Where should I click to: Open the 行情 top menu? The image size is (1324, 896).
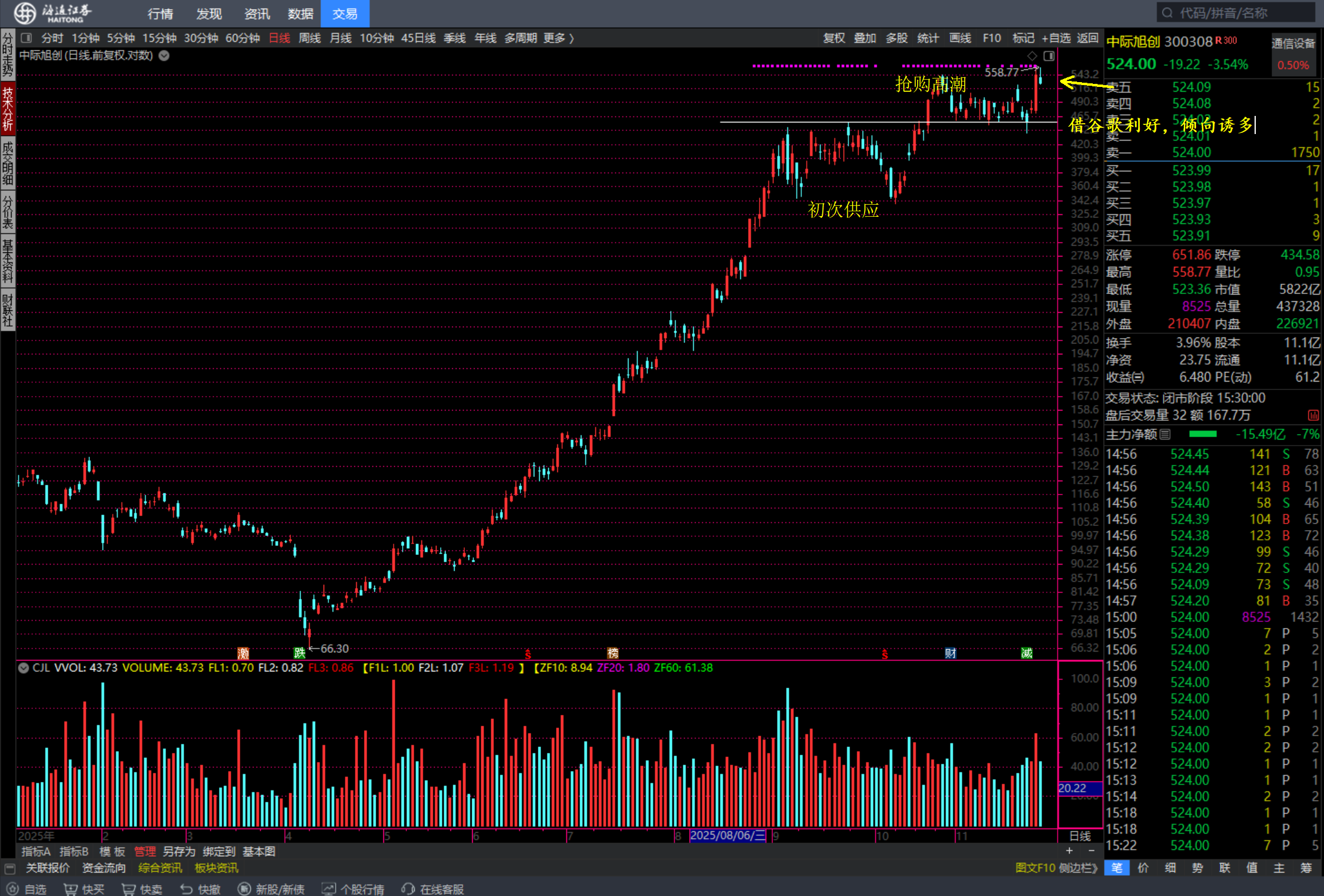point(160,13)
